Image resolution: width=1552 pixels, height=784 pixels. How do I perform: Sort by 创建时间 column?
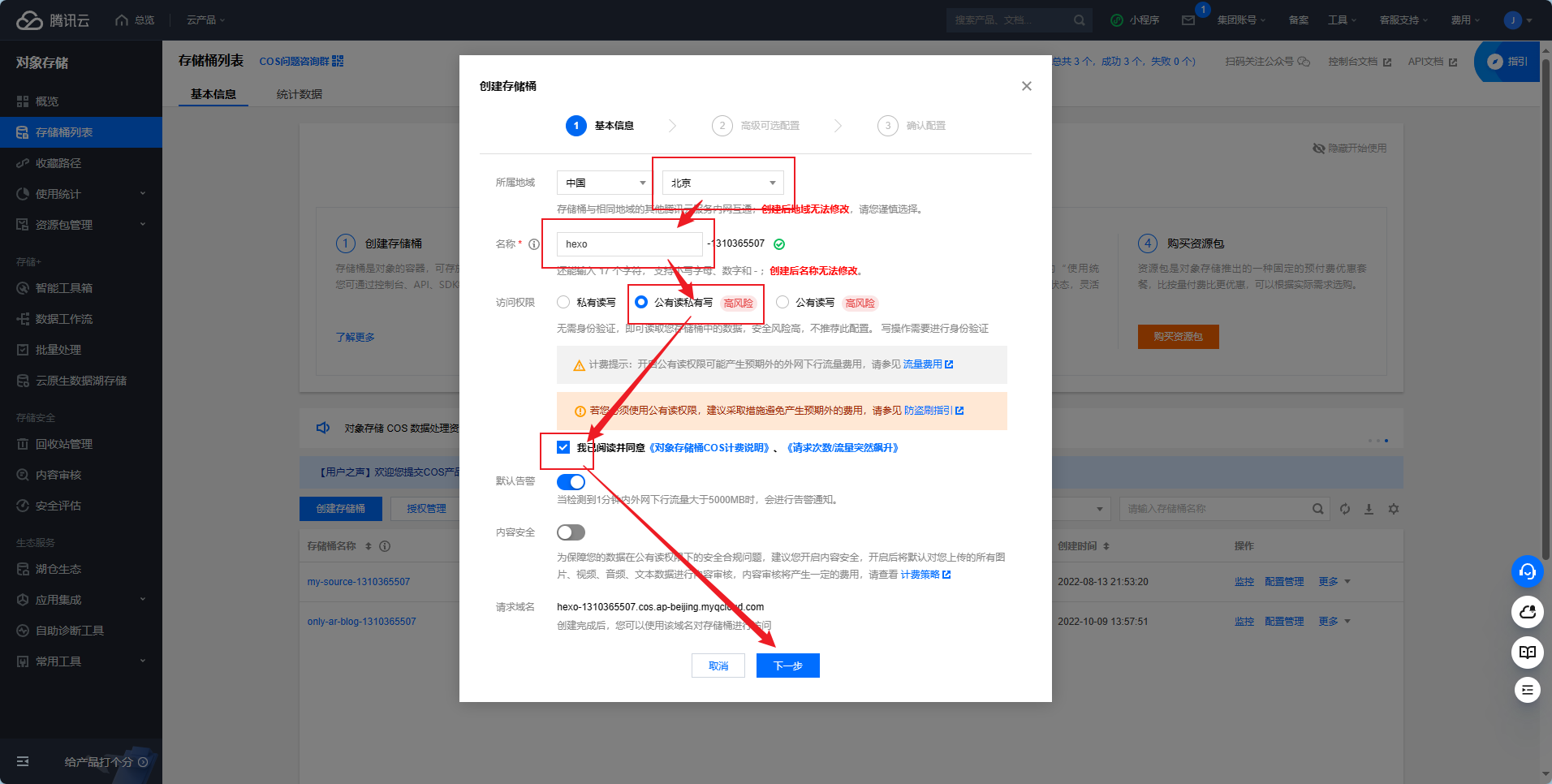[1083, 546]
